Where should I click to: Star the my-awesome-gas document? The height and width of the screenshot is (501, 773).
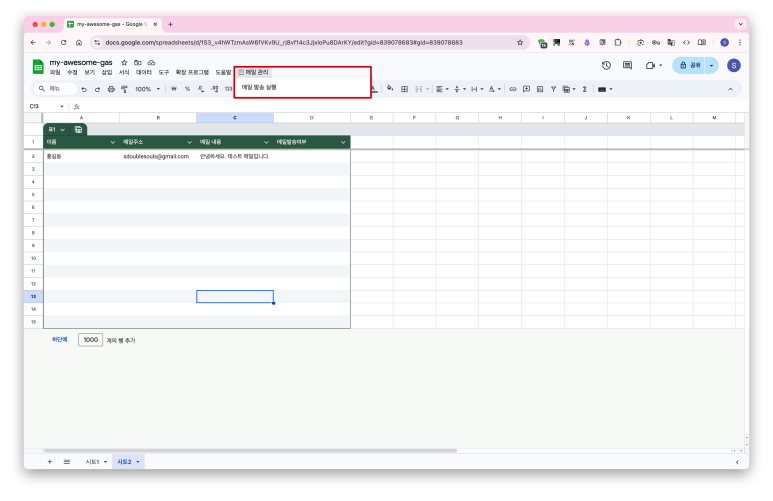click(x=124, y=62)
